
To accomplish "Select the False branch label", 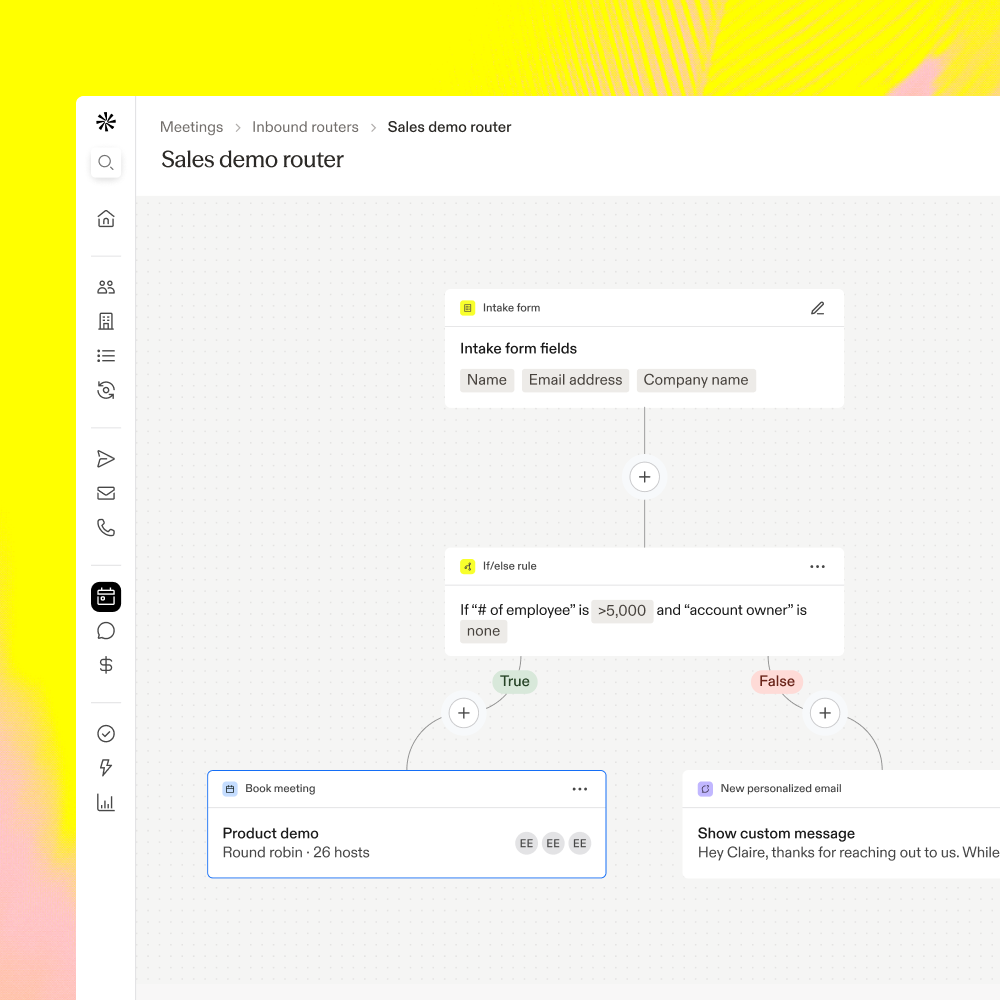I will click(x=777, y=682).
